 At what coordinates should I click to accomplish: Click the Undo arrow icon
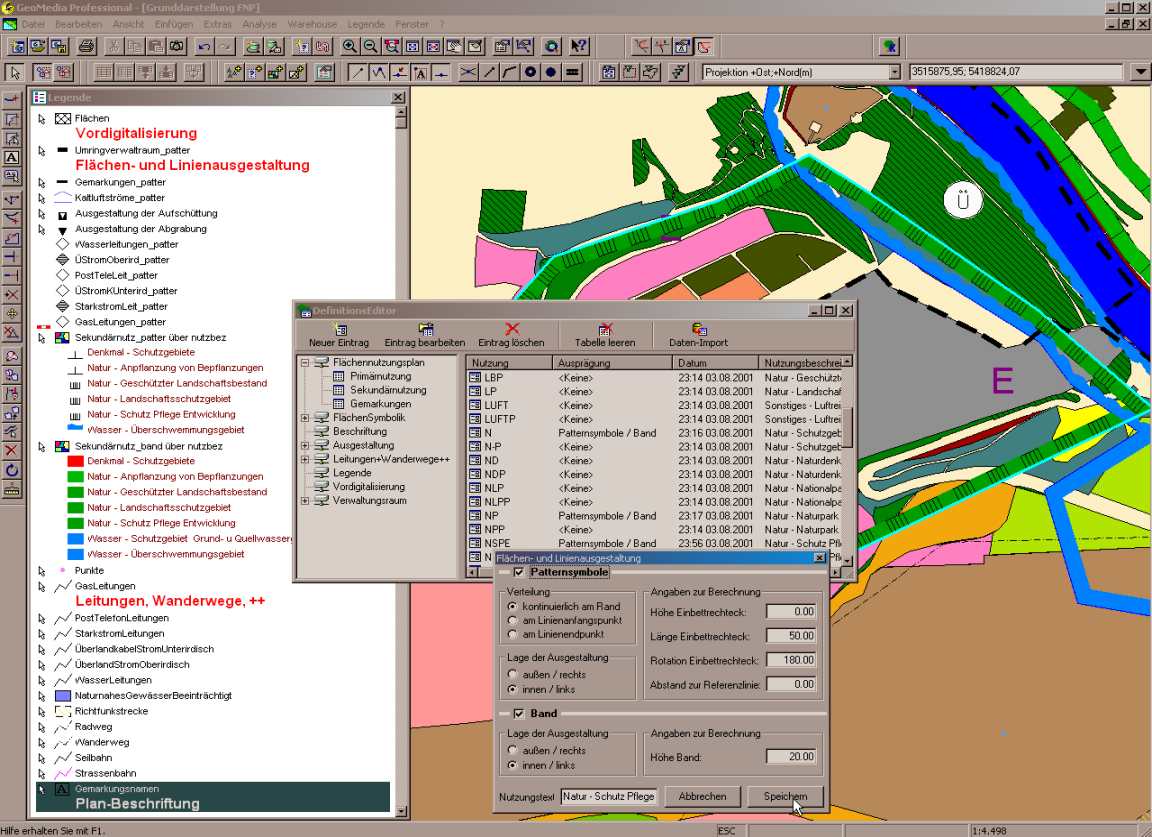pyautogui.click(x=204, y=46)
